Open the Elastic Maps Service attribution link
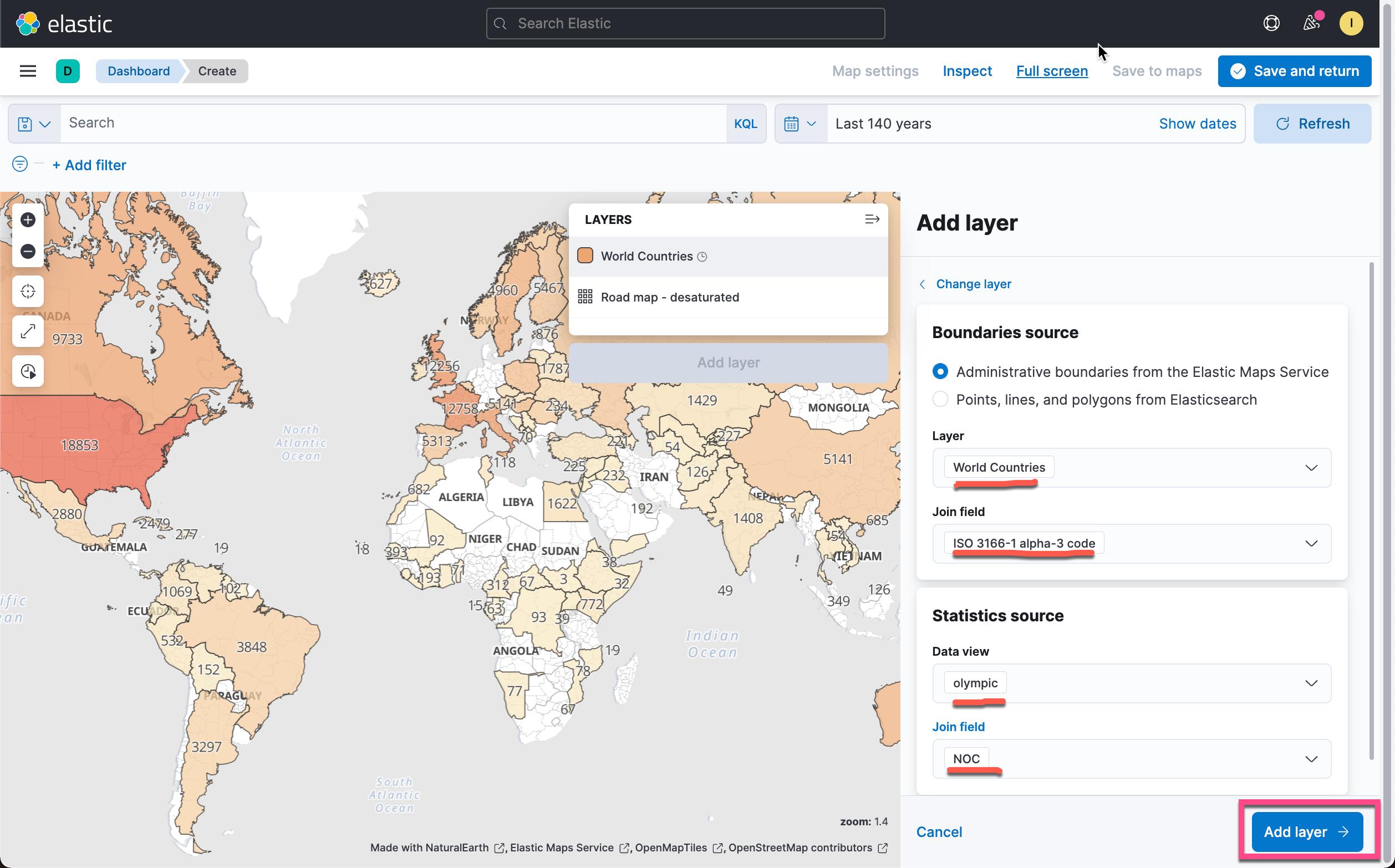This screenshot has width=1395, height=868. [569, 847]
